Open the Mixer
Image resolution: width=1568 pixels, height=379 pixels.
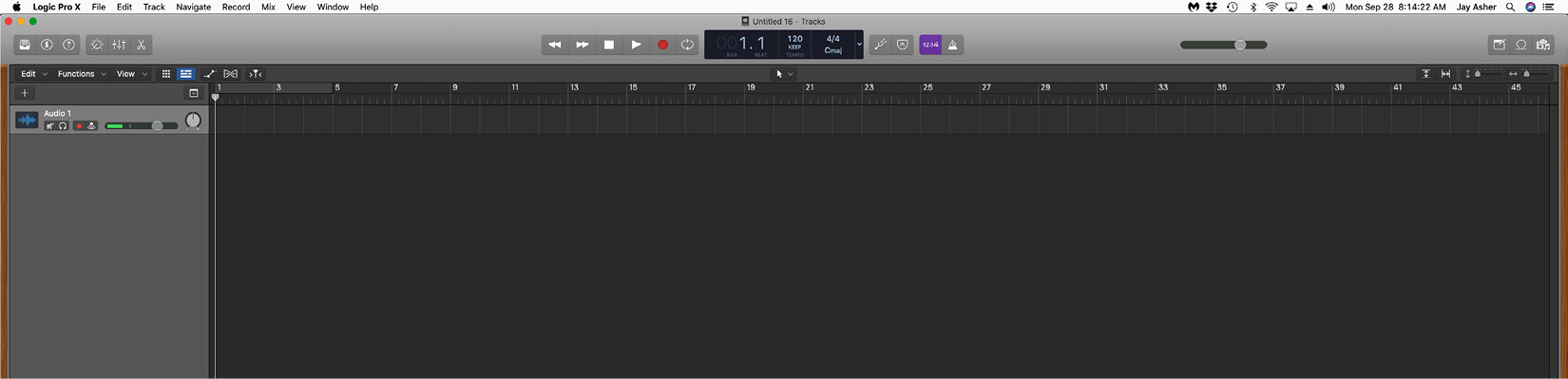tap(119, 45)
